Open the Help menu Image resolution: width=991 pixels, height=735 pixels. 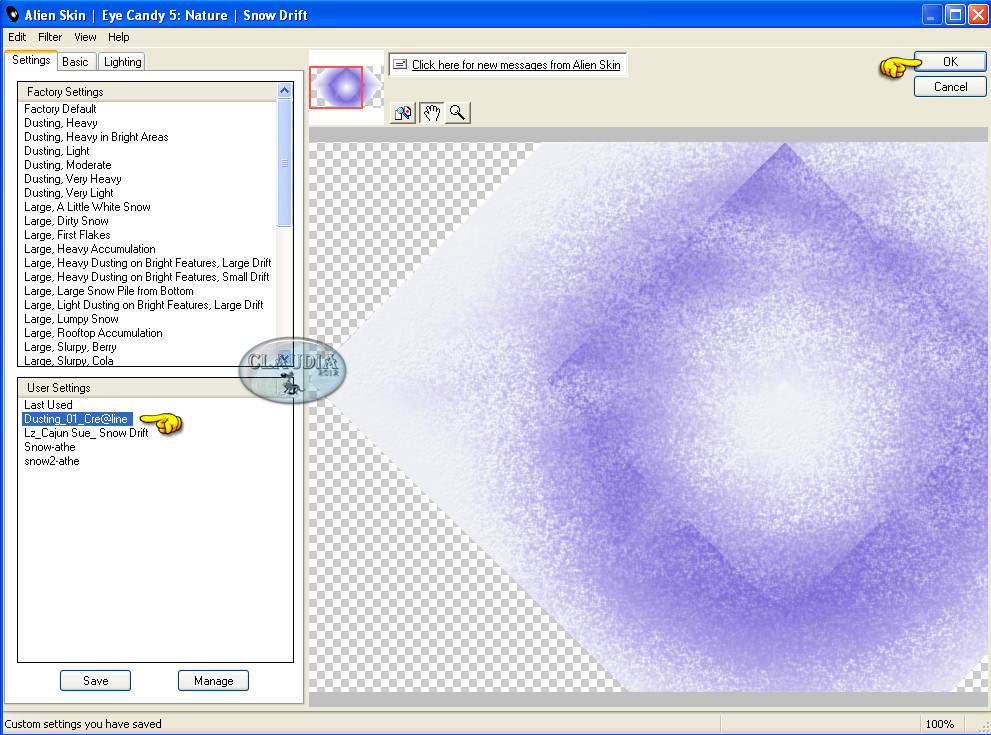pos(118,37)
